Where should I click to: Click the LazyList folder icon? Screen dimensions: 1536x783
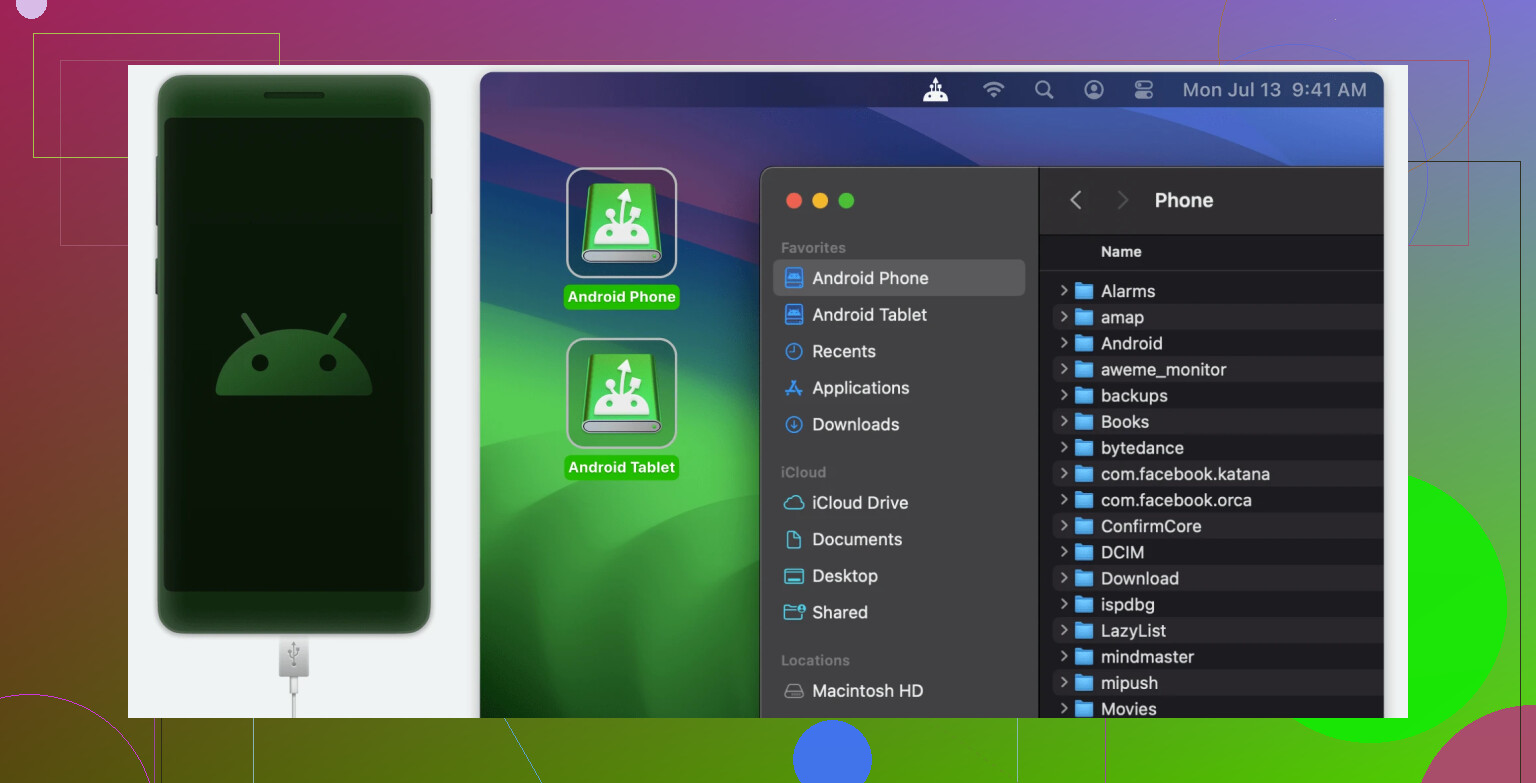coord(1084,630)
